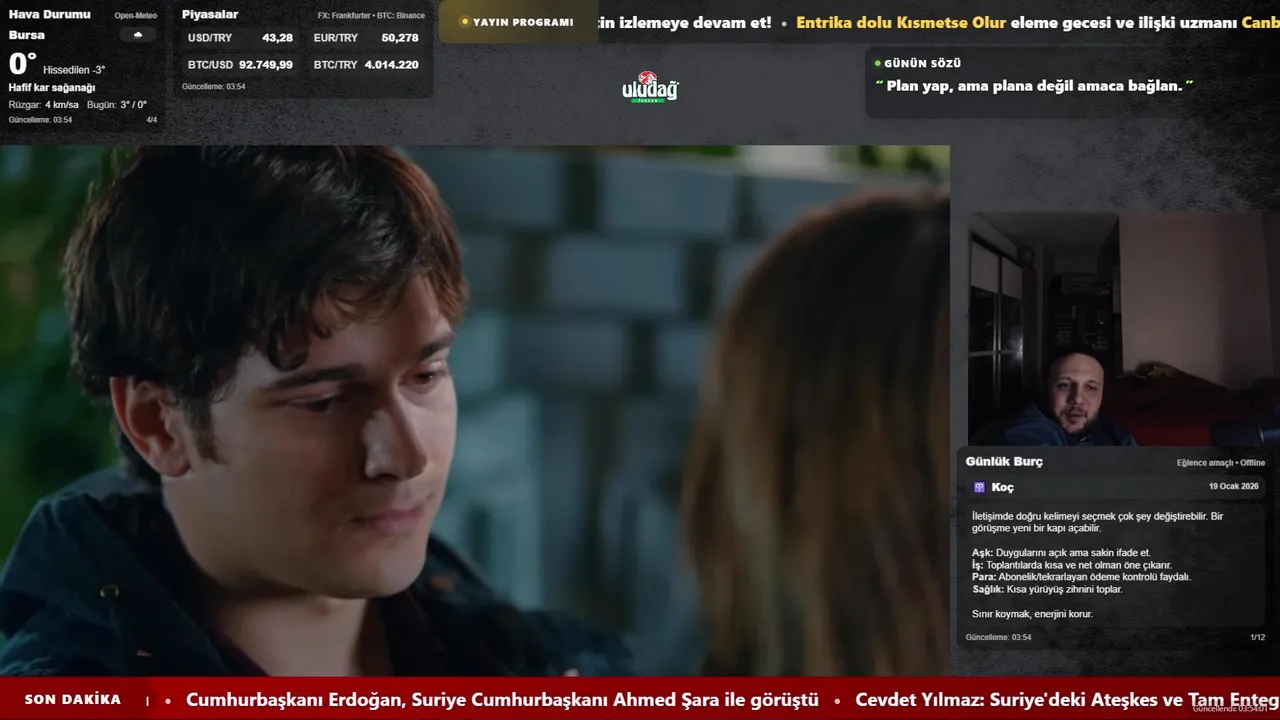This screenshot has width=1280, height=720.
Task: Click the BTC/USD 92.749,99 price
Action: point(241,64)
